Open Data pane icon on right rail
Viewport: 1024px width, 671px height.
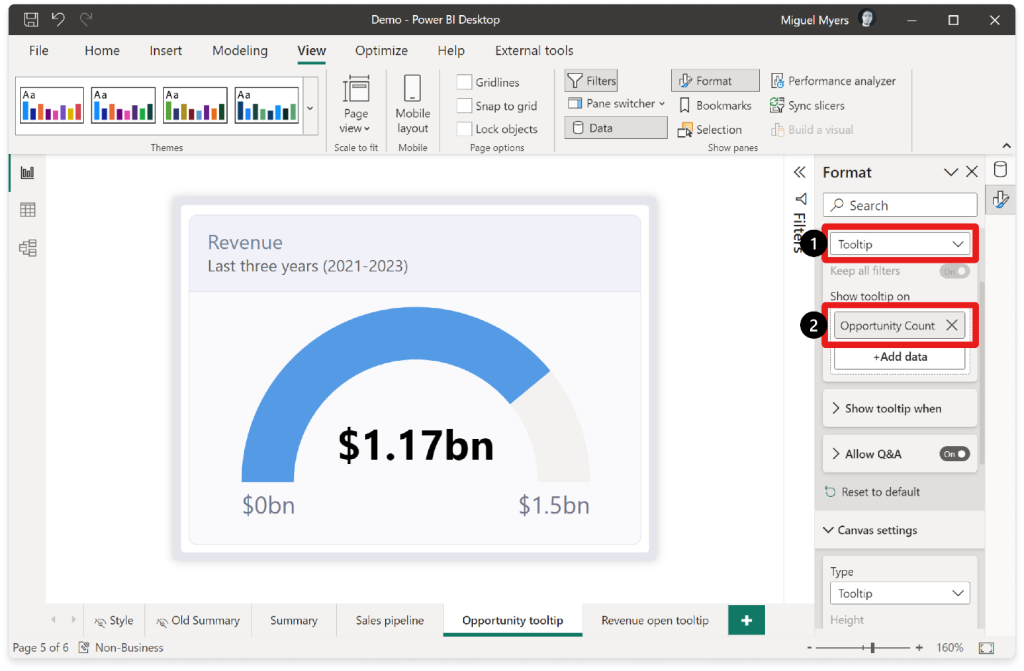tap(1000, 170)
